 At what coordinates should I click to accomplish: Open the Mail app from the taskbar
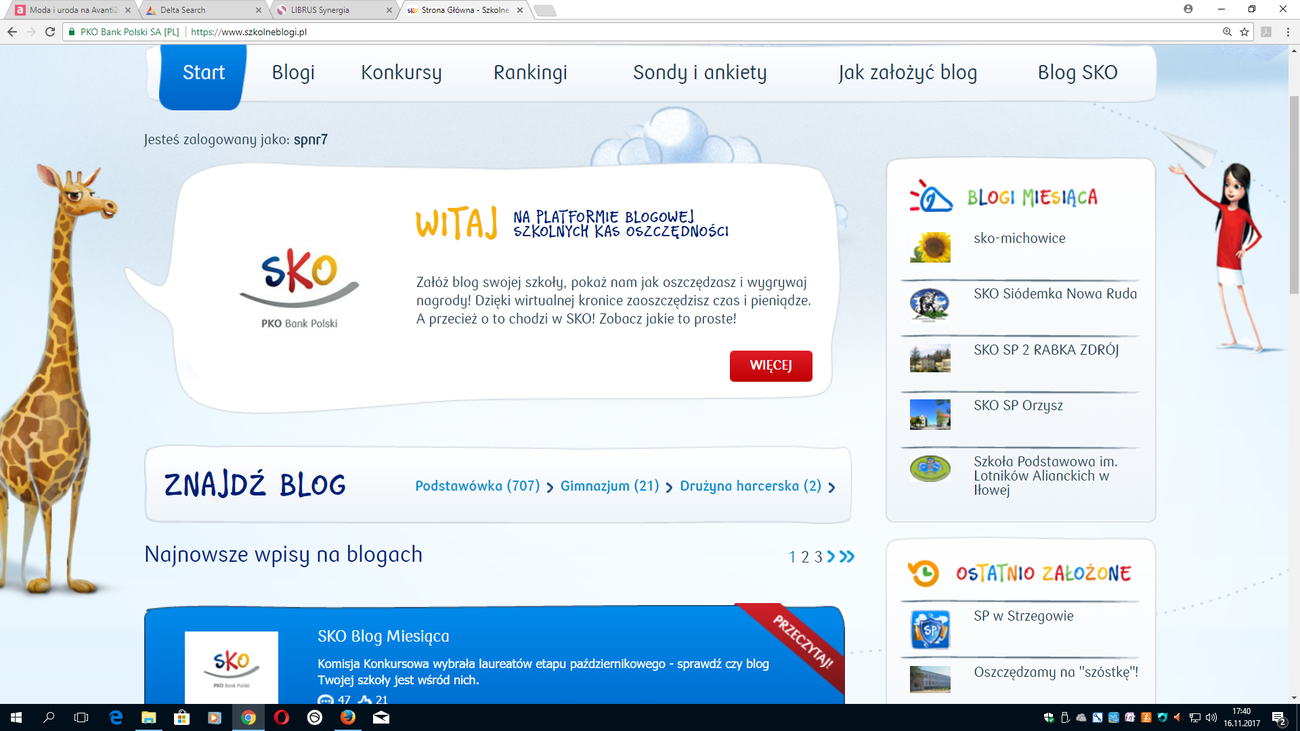click(x=381, y=718)
